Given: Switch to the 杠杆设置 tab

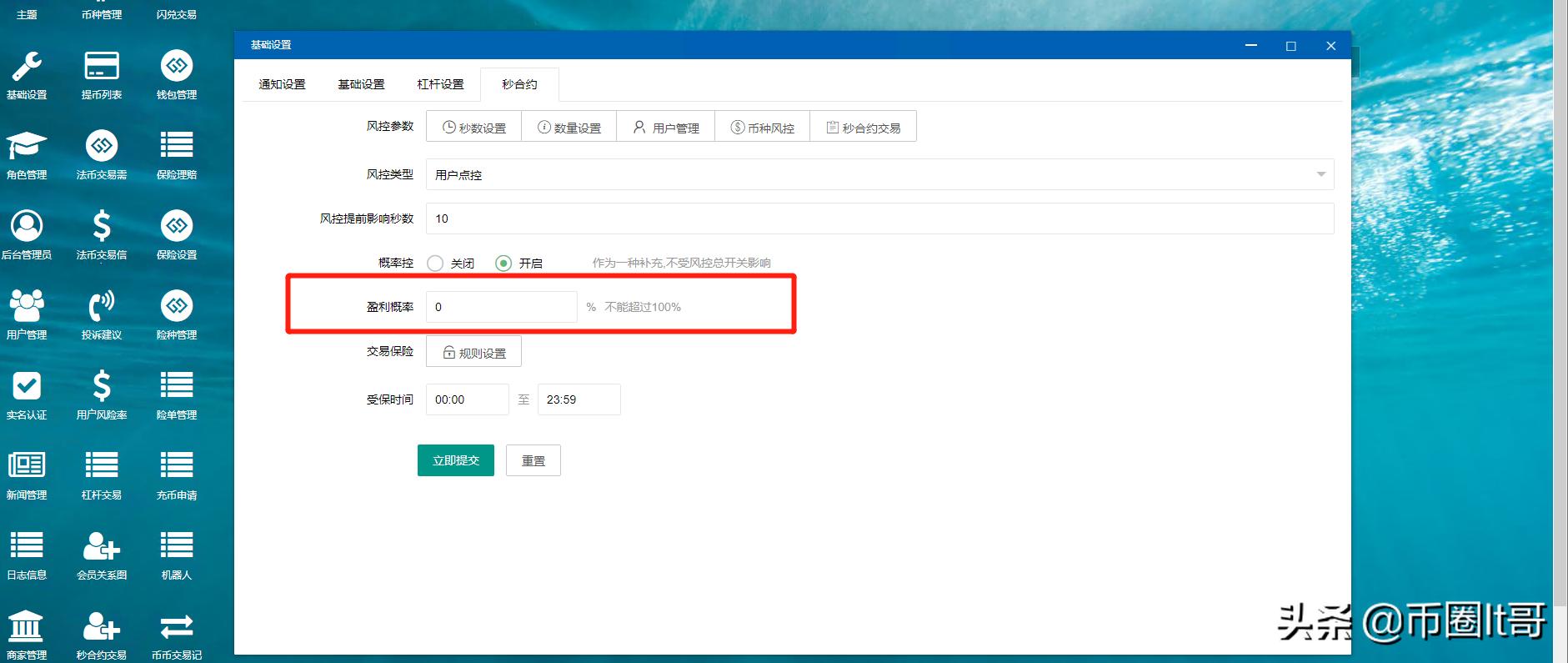Looking at the screenshot, I should 440,84.
